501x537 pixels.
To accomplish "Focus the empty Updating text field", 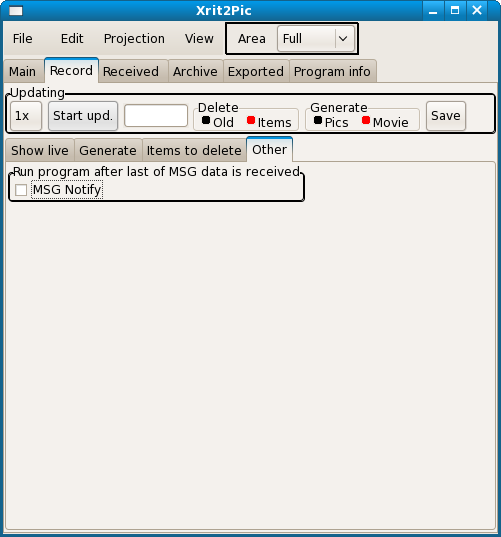I will [156, 116].
